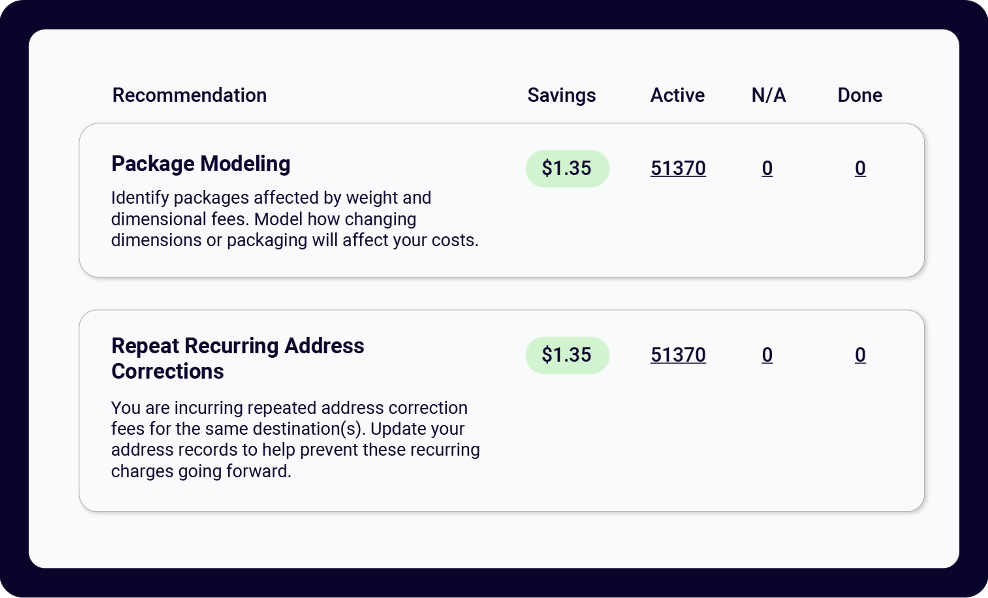Click the Package Modeling description text
Image resolution: width=988 pixels, height=598 pixels.
(294, 219)
